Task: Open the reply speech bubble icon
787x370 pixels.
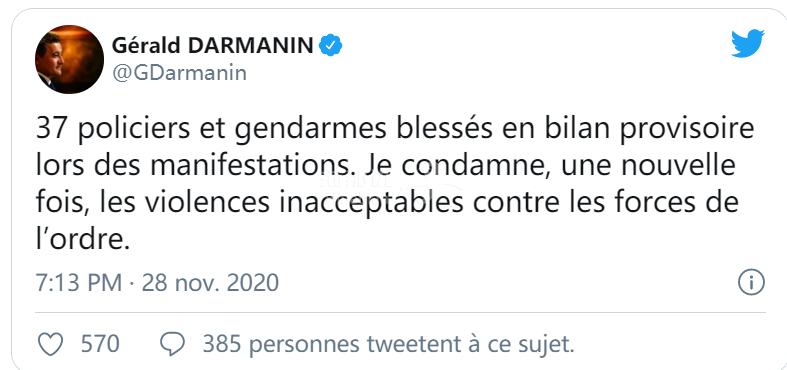Action: tap(172, 345)
